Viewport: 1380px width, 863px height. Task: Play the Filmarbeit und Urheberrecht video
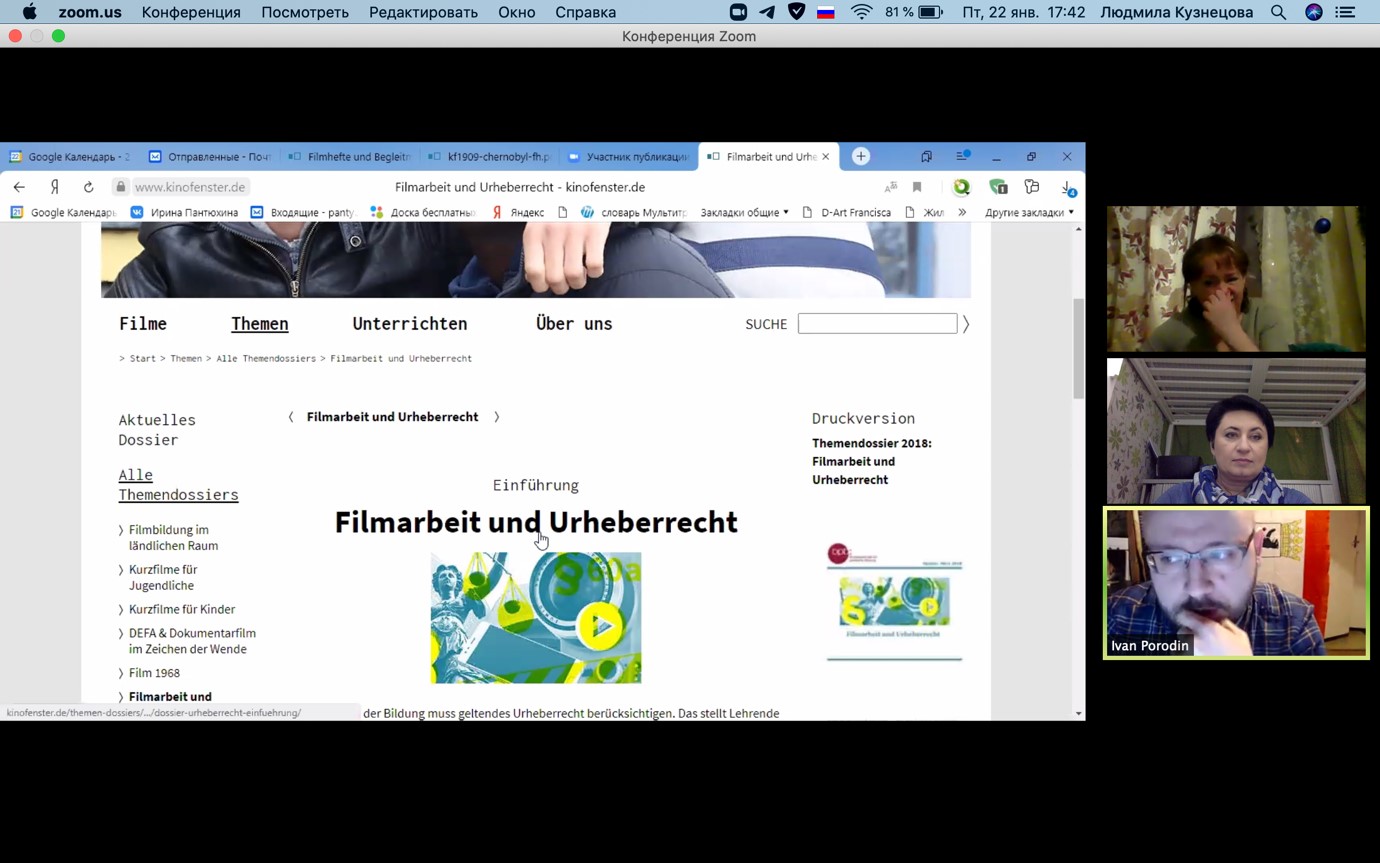coord(600,626)
